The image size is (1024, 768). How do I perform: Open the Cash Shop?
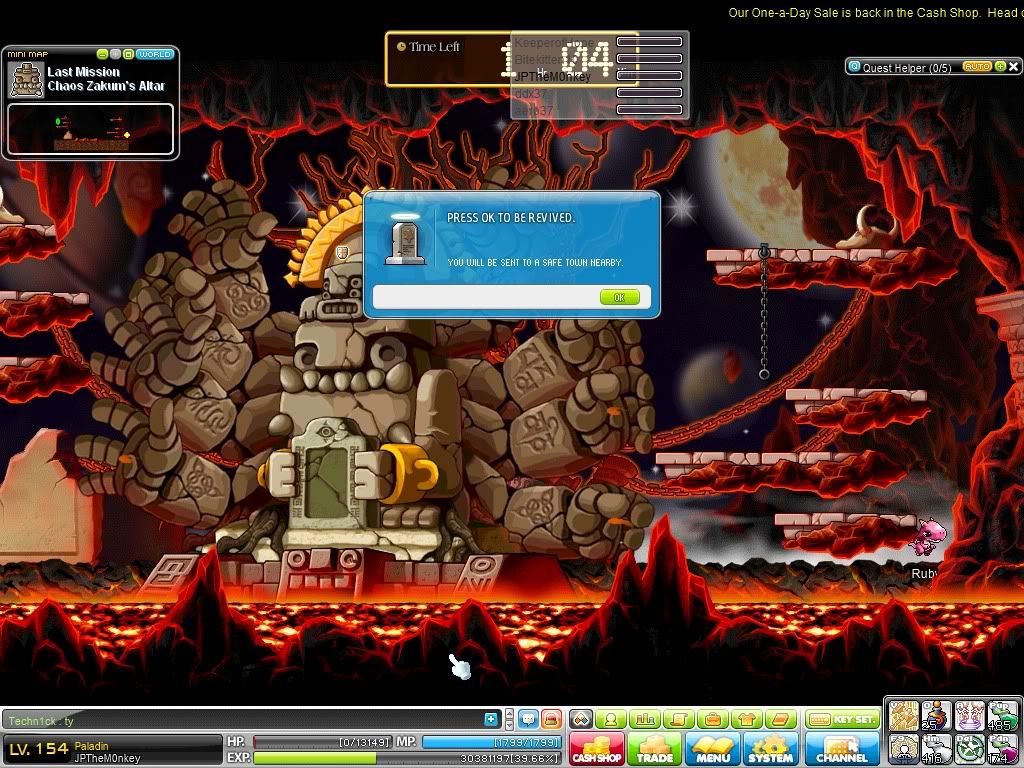pos(596,750)
